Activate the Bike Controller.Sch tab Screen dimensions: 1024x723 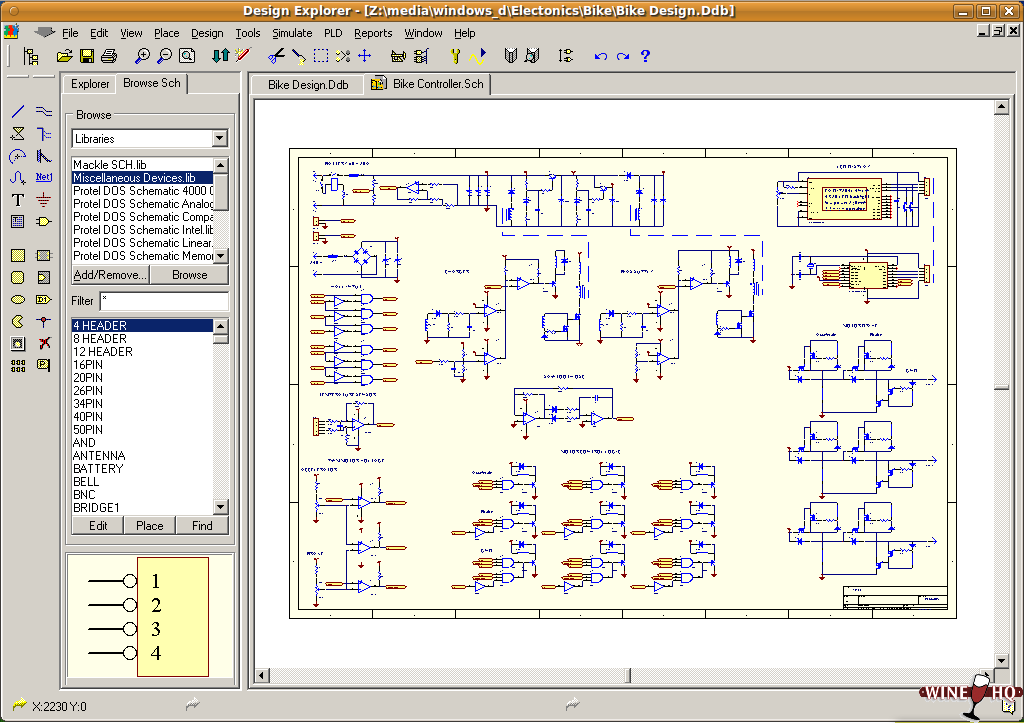click(x=428, y=84)
